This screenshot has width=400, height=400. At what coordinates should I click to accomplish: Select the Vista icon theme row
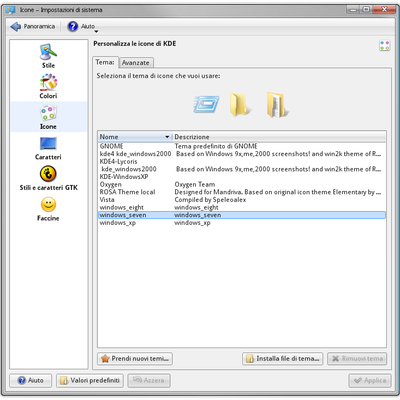point(242,200)
